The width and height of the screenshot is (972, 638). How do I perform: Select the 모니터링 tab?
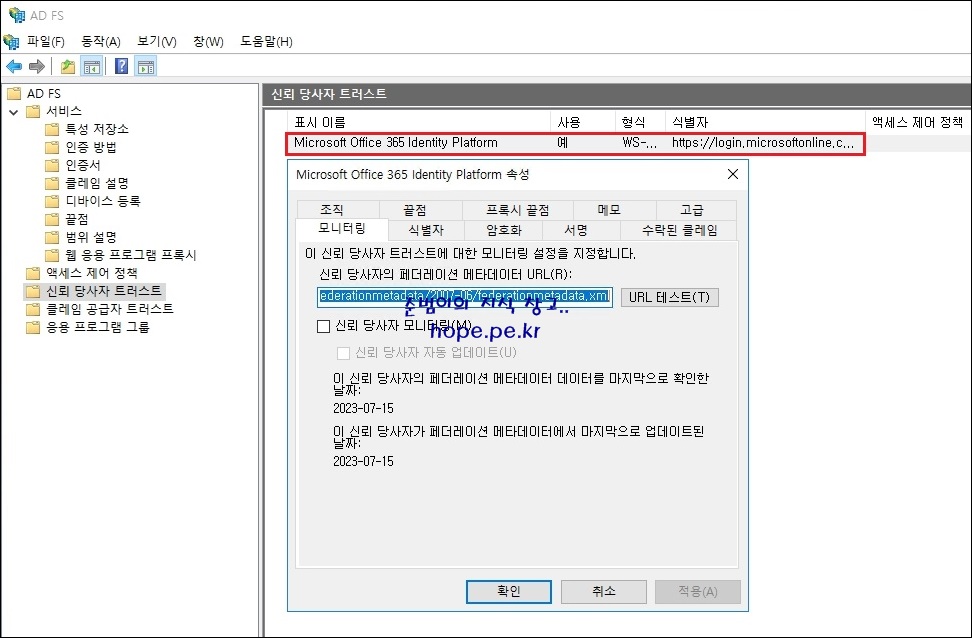(342, 228)
